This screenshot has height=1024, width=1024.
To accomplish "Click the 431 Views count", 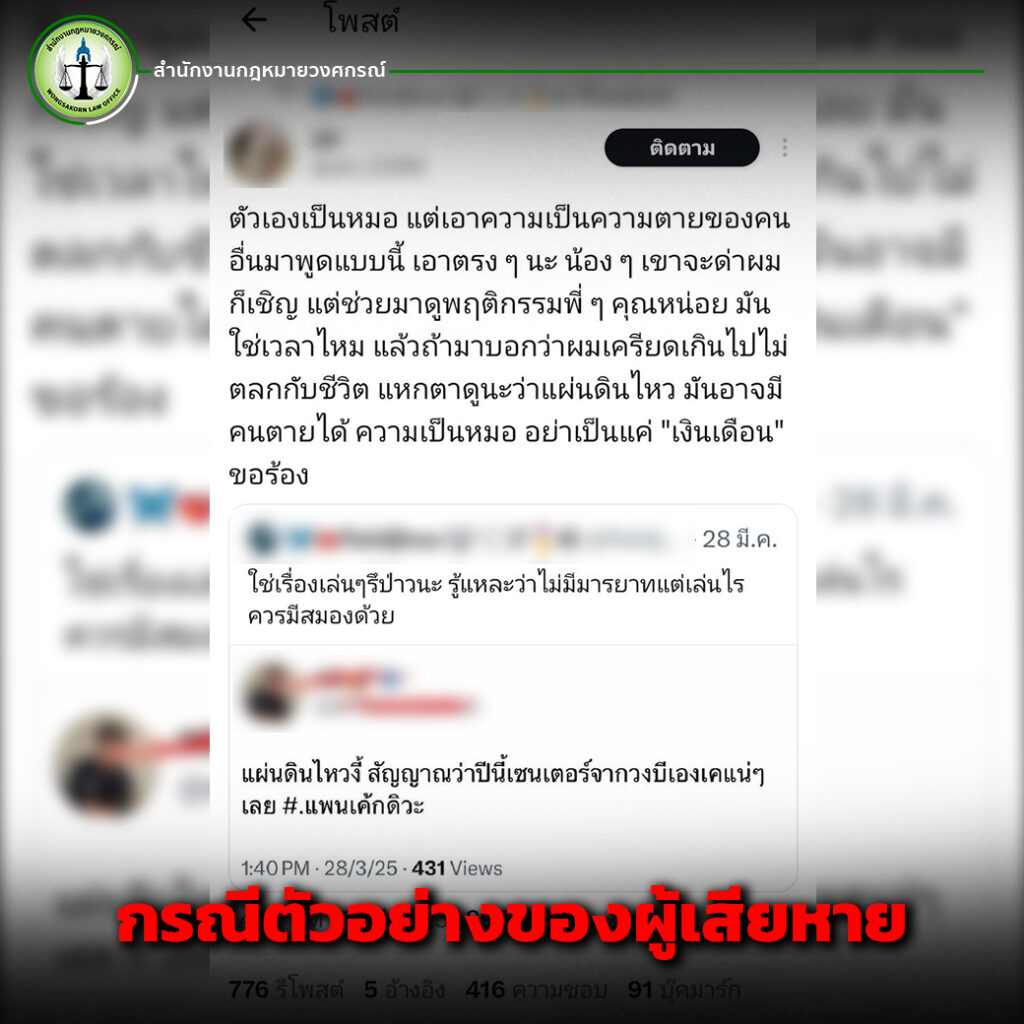I will coord(457,868).
